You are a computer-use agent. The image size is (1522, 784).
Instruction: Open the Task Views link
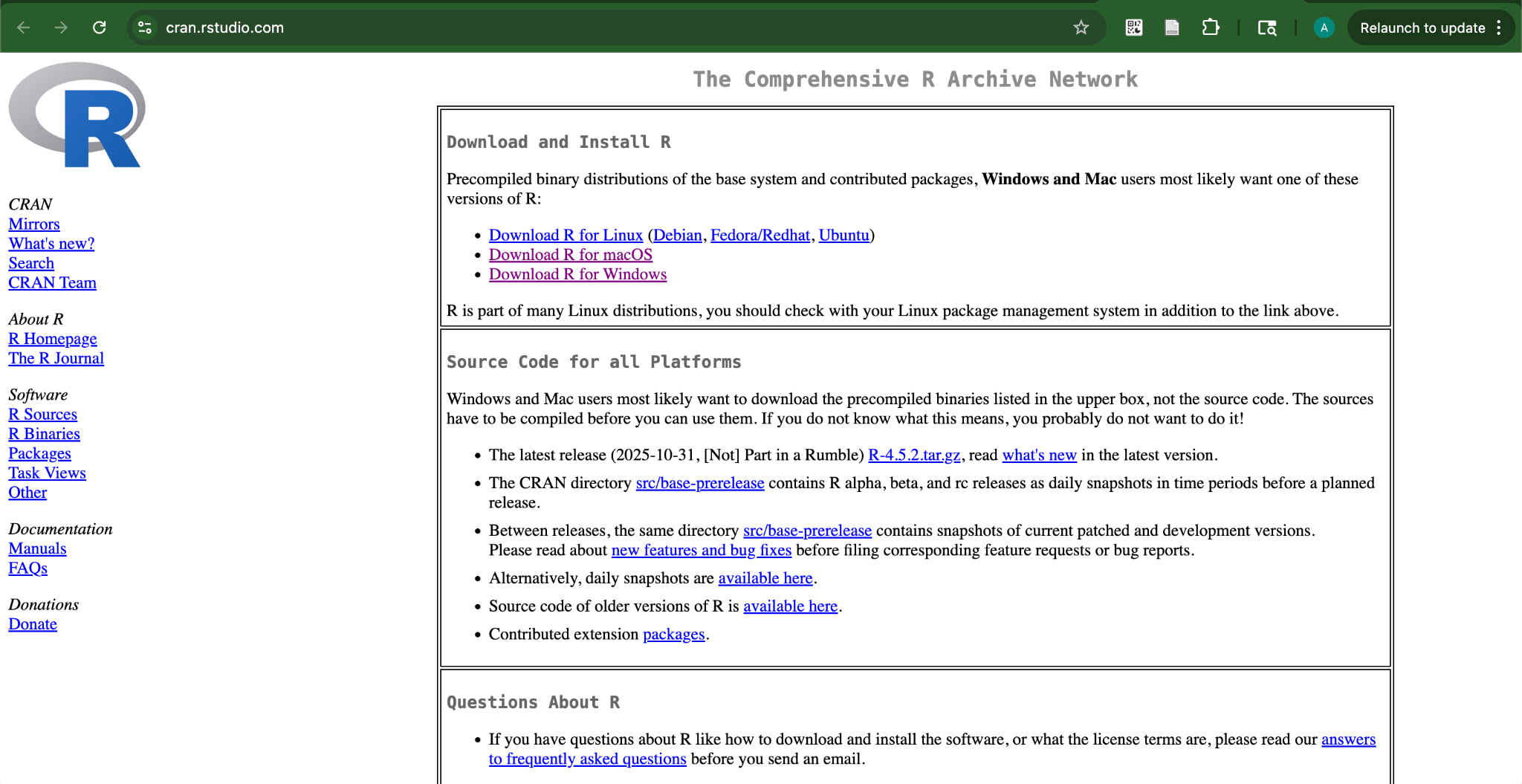point(47,473)
